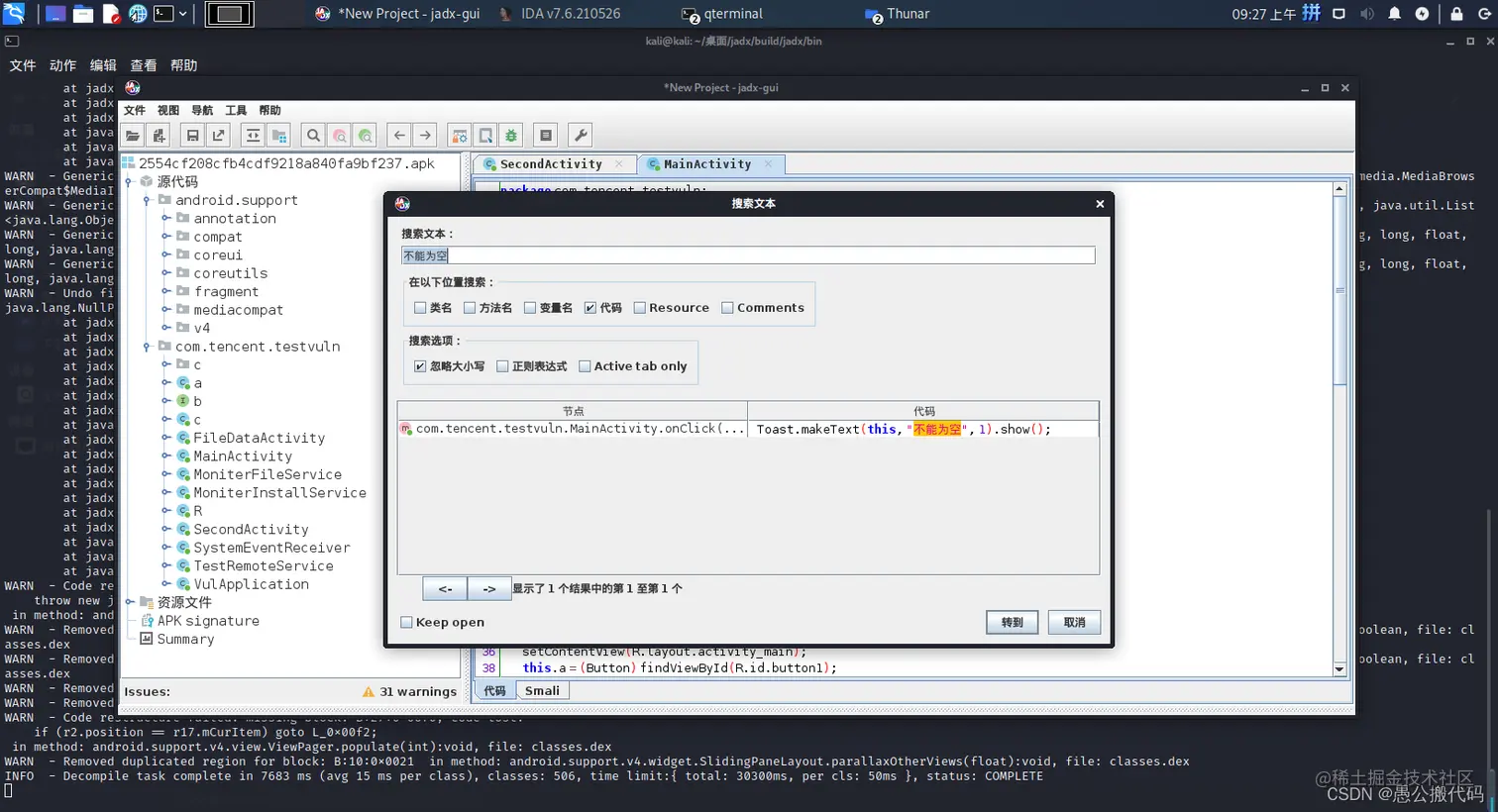Viewport: 1498px width, 812px height.
Task: Uncheck 忽略大小写 option
Action: (420, 366)
